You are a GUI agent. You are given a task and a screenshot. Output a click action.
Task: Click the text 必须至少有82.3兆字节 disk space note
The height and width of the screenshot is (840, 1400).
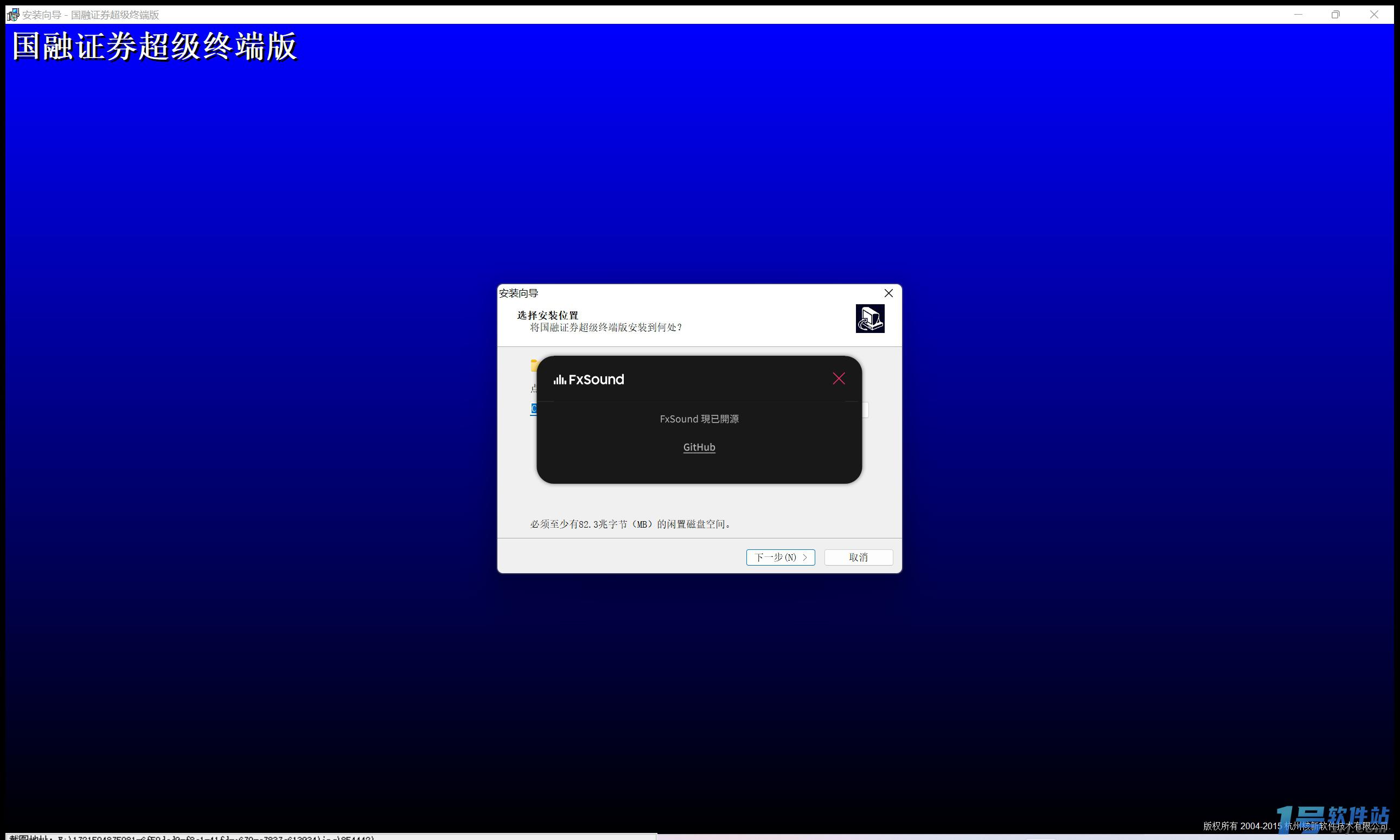point(631,524)
